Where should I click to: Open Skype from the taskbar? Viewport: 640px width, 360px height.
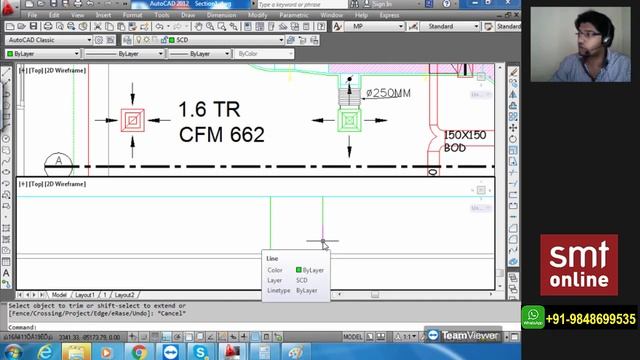pos(200,351)
